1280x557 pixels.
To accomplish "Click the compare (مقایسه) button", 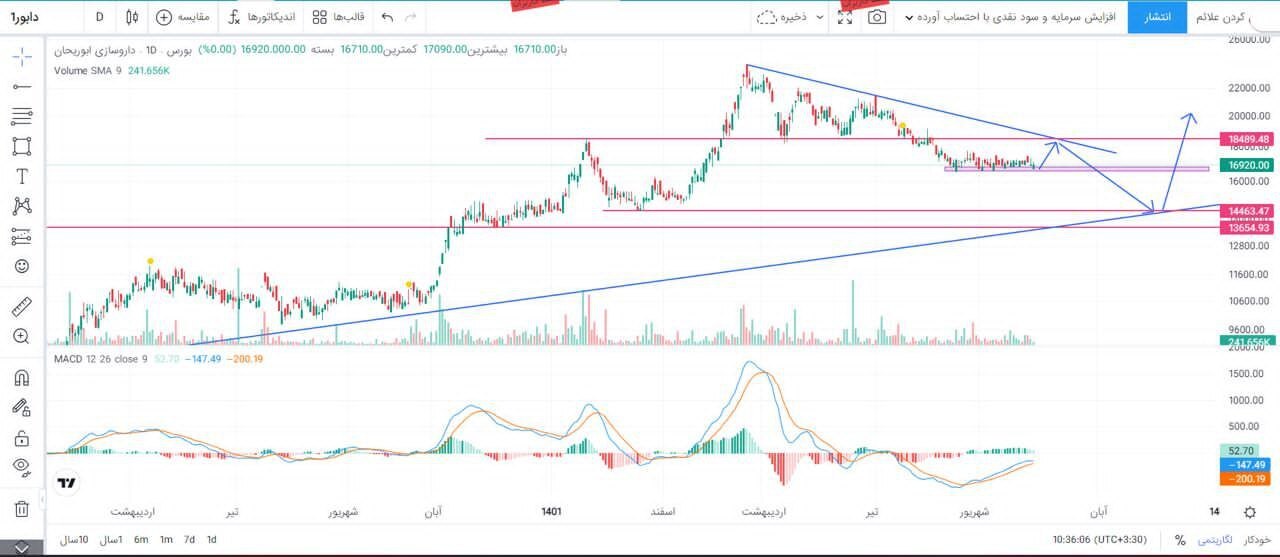I will click(183, 17).
